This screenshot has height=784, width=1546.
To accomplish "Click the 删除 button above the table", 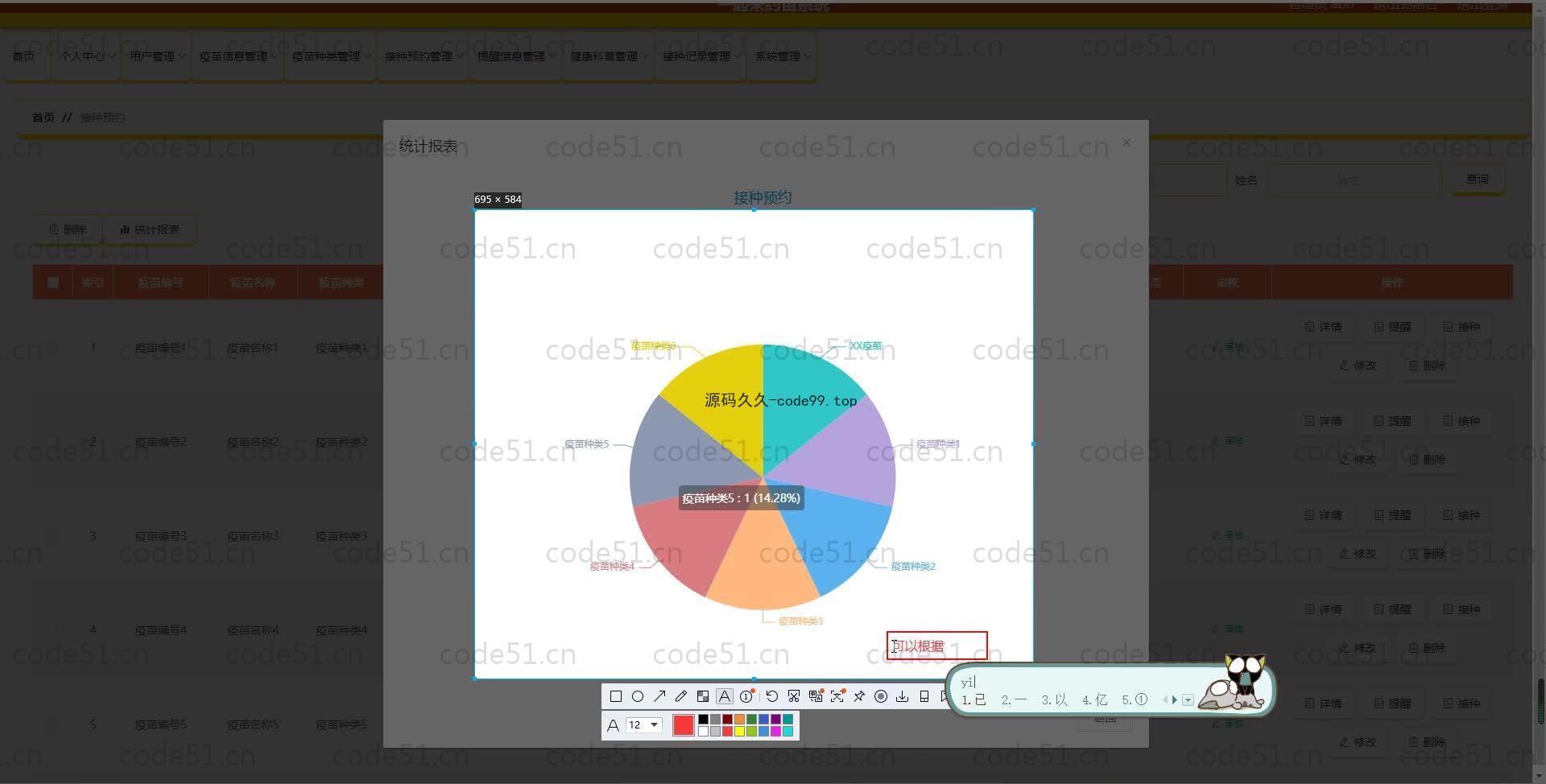I will tap(67, 229).
